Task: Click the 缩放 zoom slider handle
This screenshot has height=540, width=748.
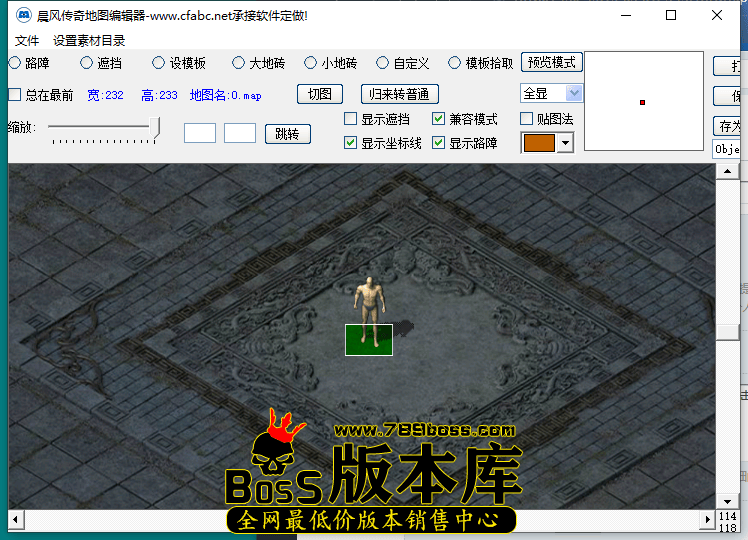Action: pyautogui.click(x=155, y=128)
